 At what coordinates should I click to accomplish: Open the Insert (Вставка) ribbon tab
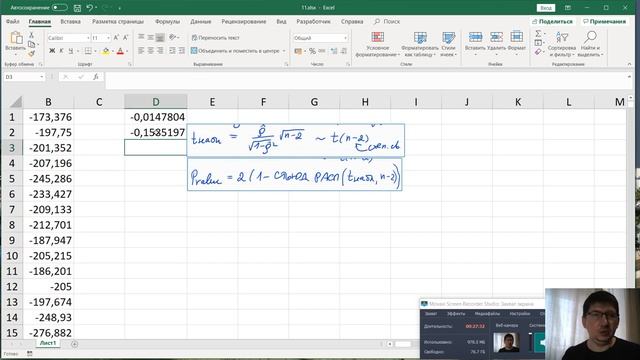click(70, 21)
